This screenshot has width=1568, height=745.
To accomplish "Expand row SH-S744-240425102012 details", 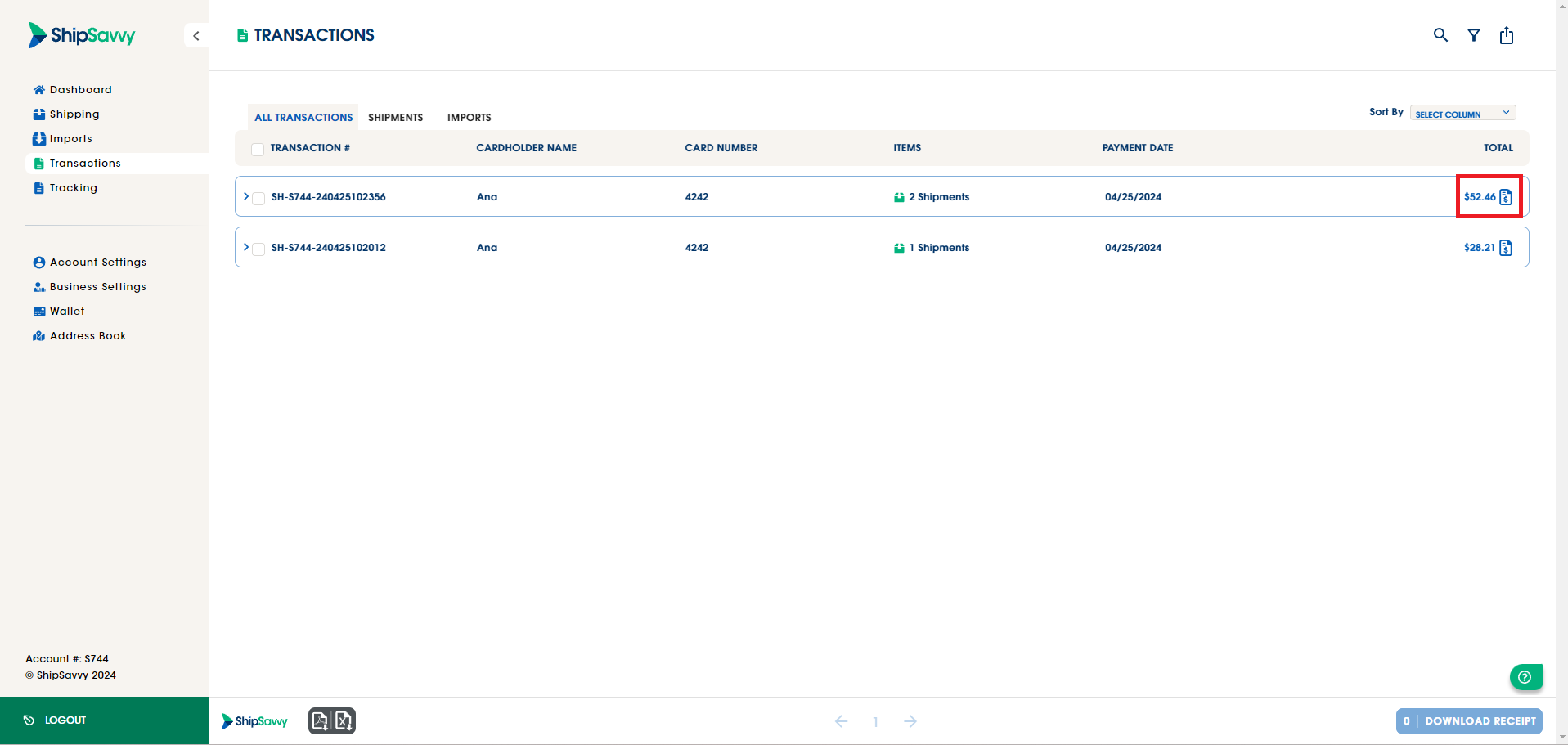I will click(245, 247).
